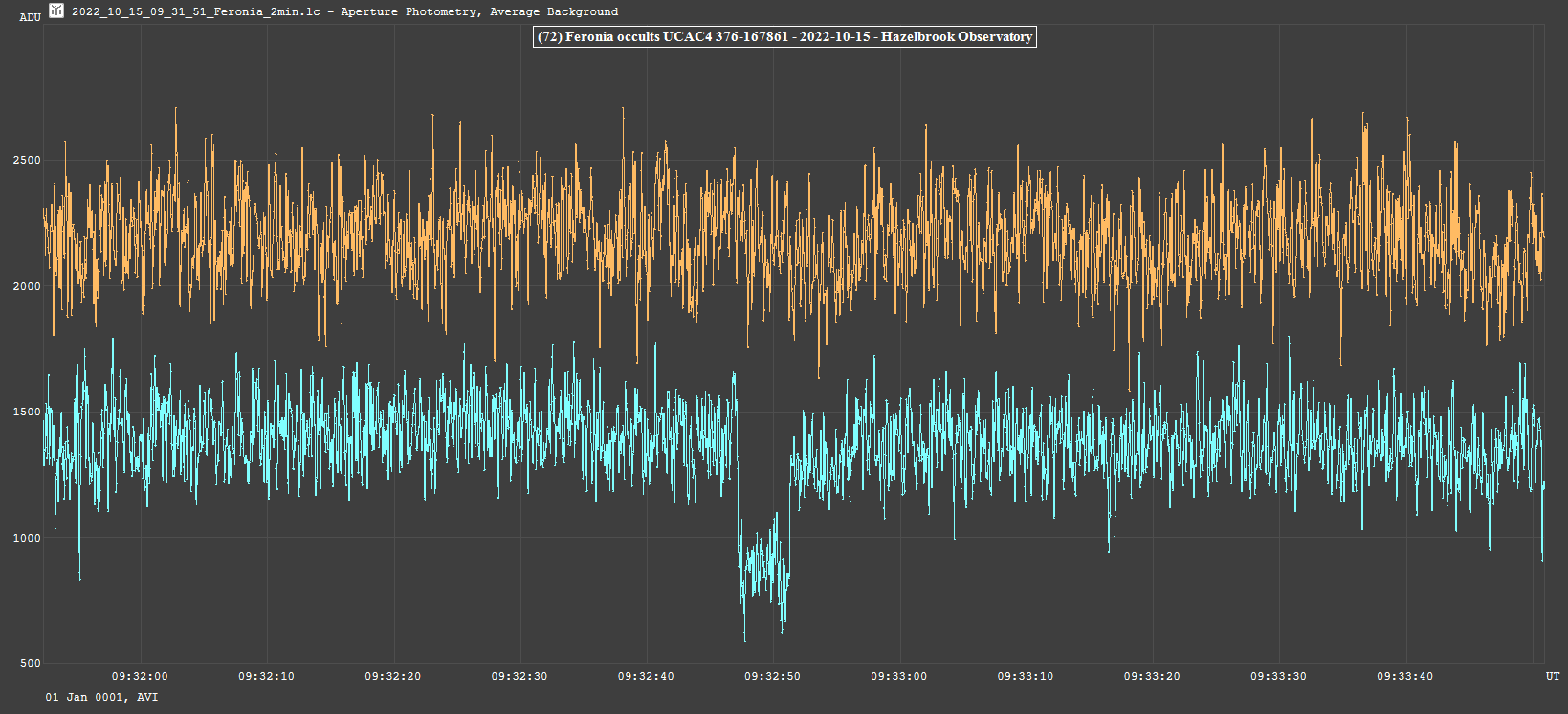Click the light curve file name header text

[x=345, y=11]
